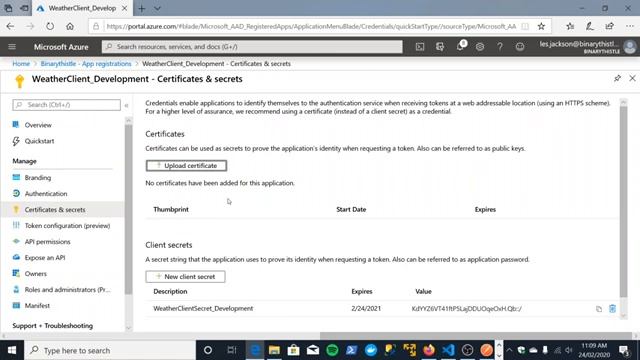
Task: Open a new browser tab
Action: [141, 8]
